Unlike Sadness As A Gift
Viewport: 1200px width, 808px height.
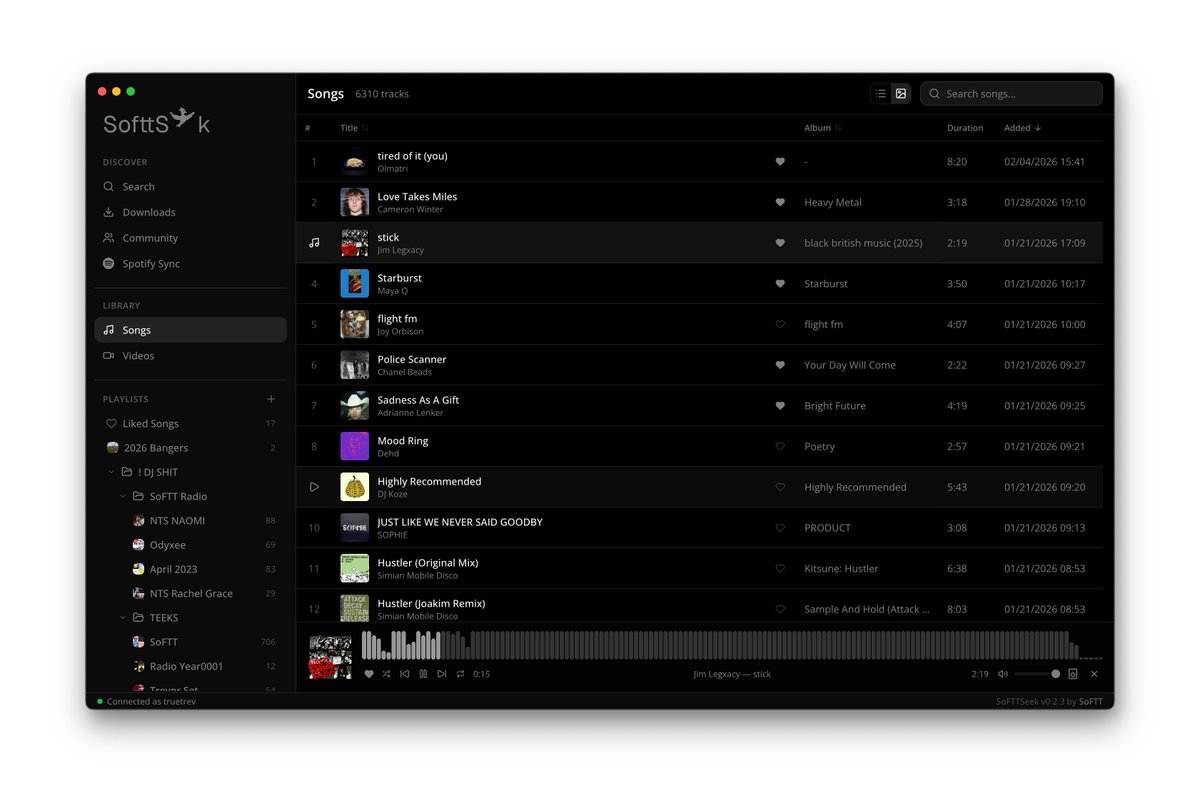click(780, 406)
